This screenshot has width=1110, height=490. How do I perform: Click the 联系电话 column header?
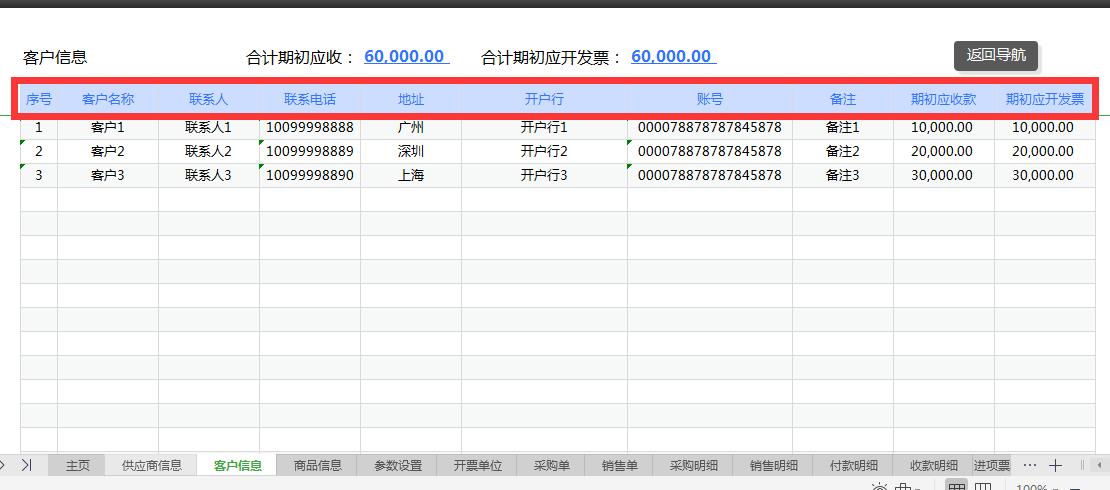coord(310,99)
